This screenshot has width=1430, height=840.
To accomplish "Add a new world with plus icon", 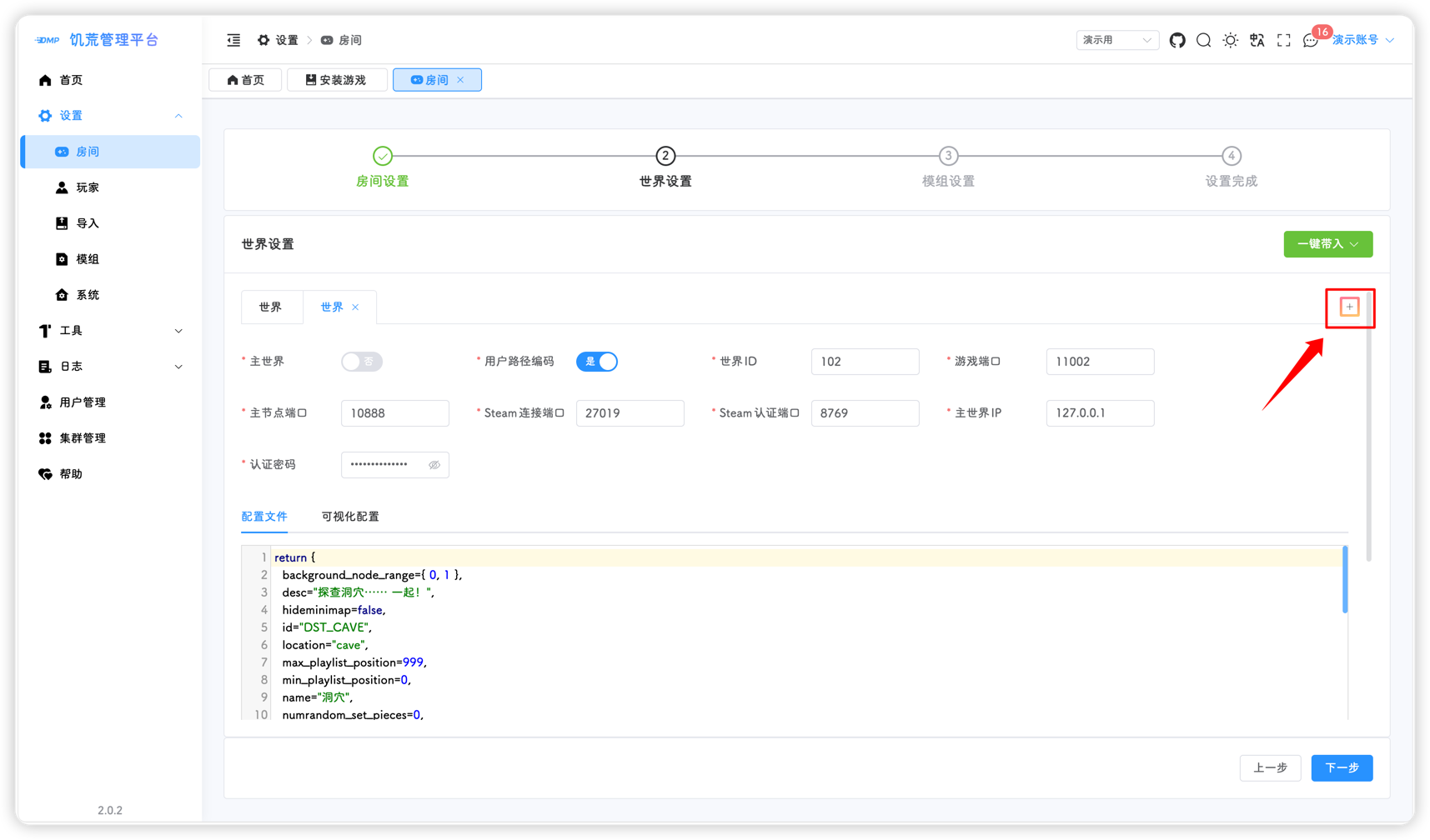I will (x=1349, y=307).
